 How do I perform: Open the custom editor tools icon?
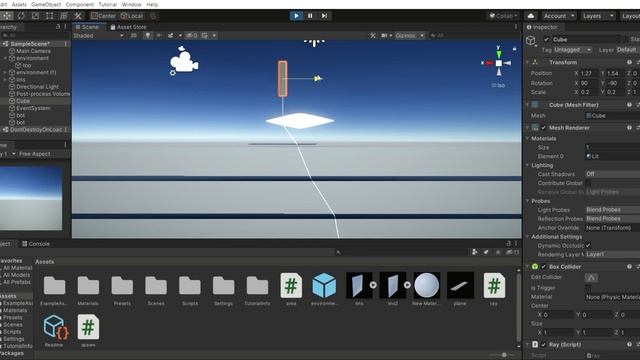[x=78, y=16]
